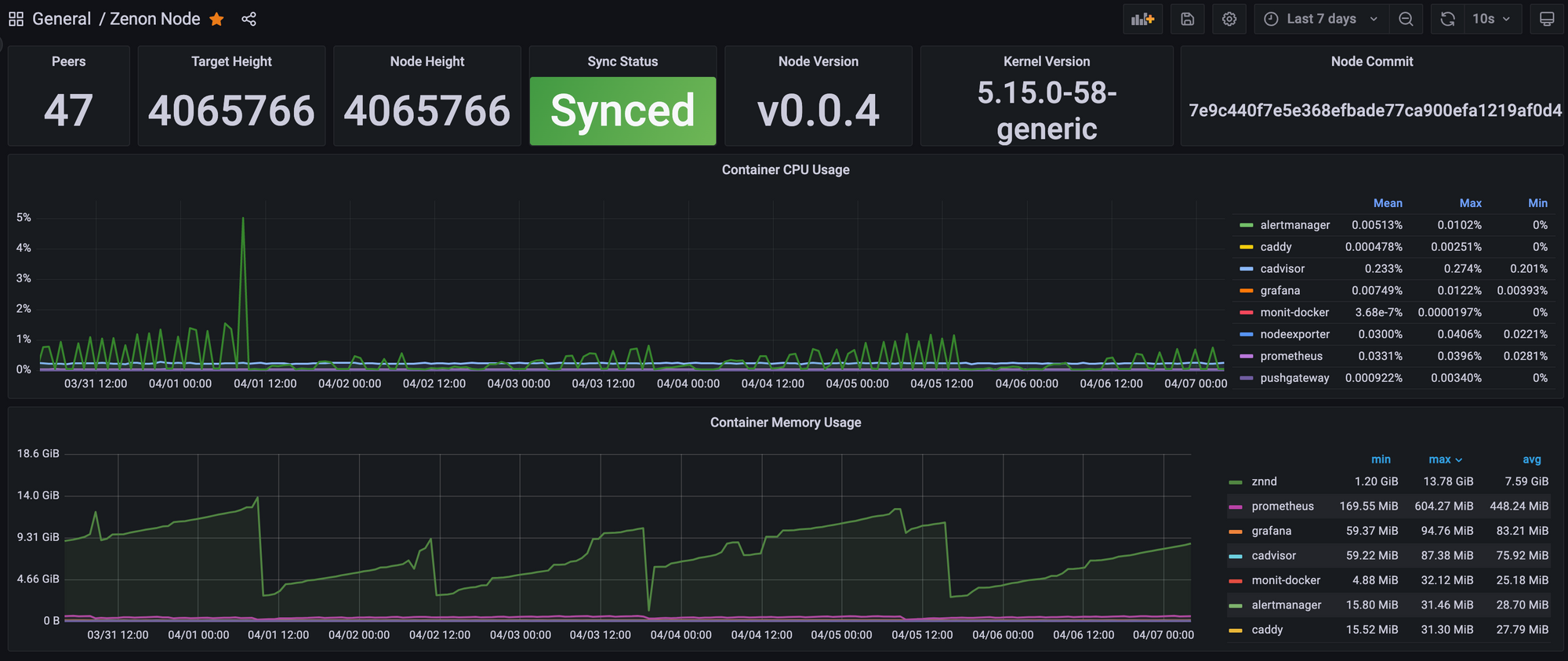The image size is (1568, 661).
Task: Open the Target Height panel title
Action: point(231,61)
